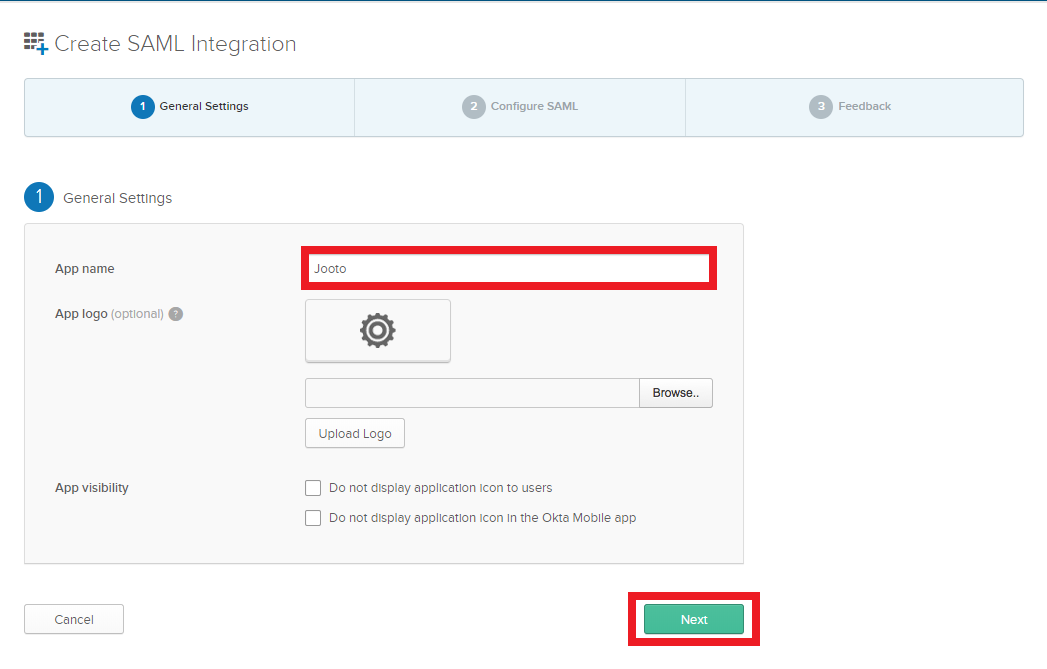Check Do not display icon in Okta Mobile app
The width and height of the screenshot is (1047, 669).
click(x=313, y=518)
